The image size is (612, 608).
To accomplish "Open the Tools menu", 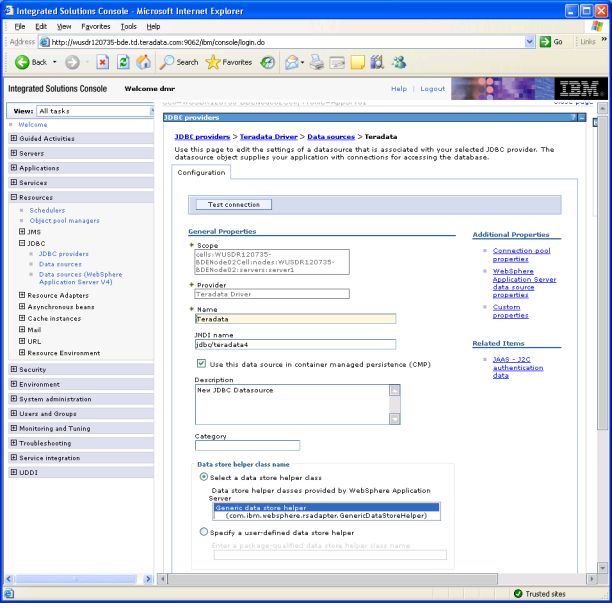I will click(x=128, y=27).
